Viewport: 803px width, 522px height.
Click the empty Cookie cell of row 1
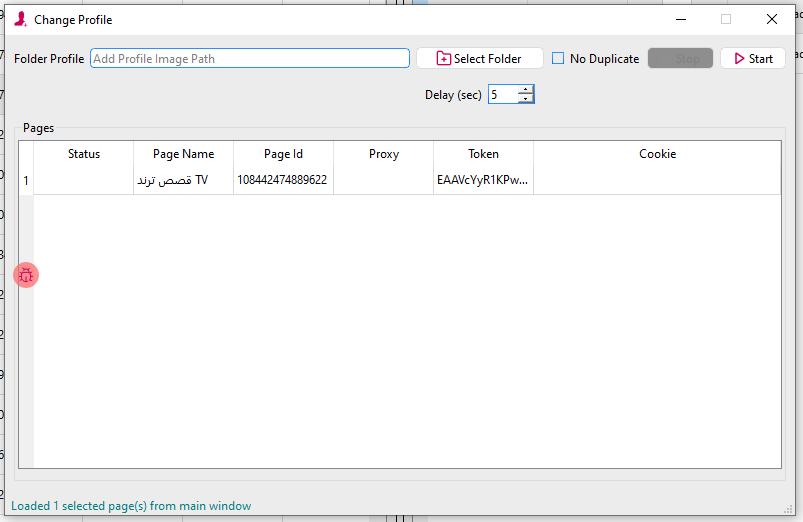[658, 181]
